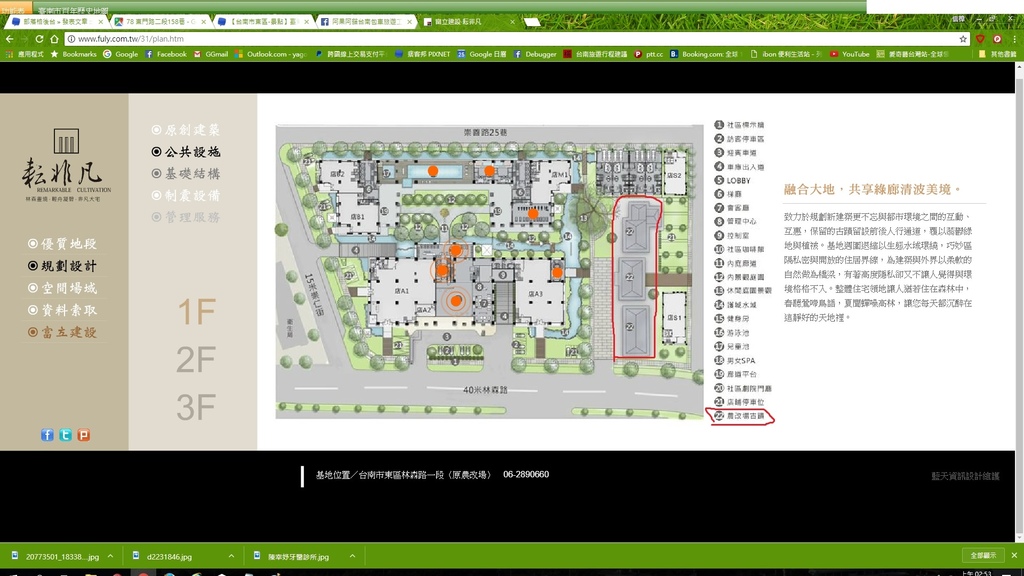
Task: Open a new tab with the new-tab button
Action: pyautogui.click(x=532, y=22)
